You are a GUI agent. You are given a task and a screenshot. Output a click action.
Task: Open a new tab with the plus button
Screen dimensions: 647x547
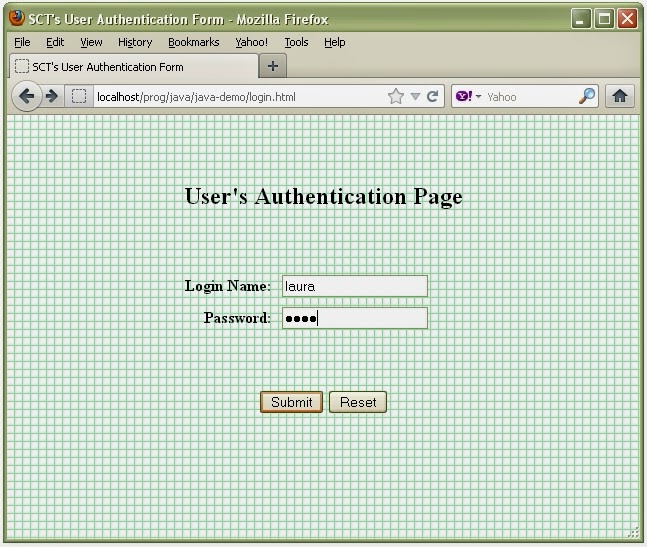[273, 66]
